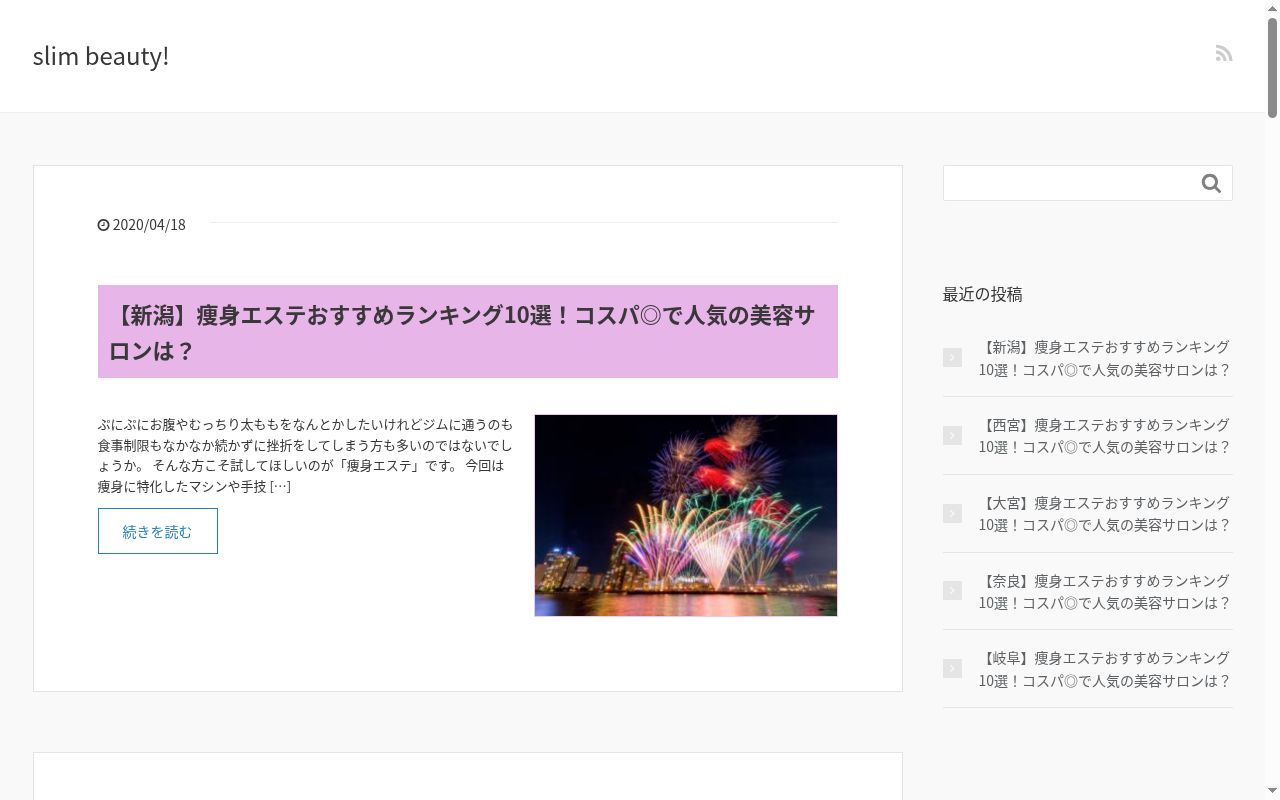1280x800 pixels.
Task: Click the 最近の投稿 sidebar heading
Action: tap(982, 294)
